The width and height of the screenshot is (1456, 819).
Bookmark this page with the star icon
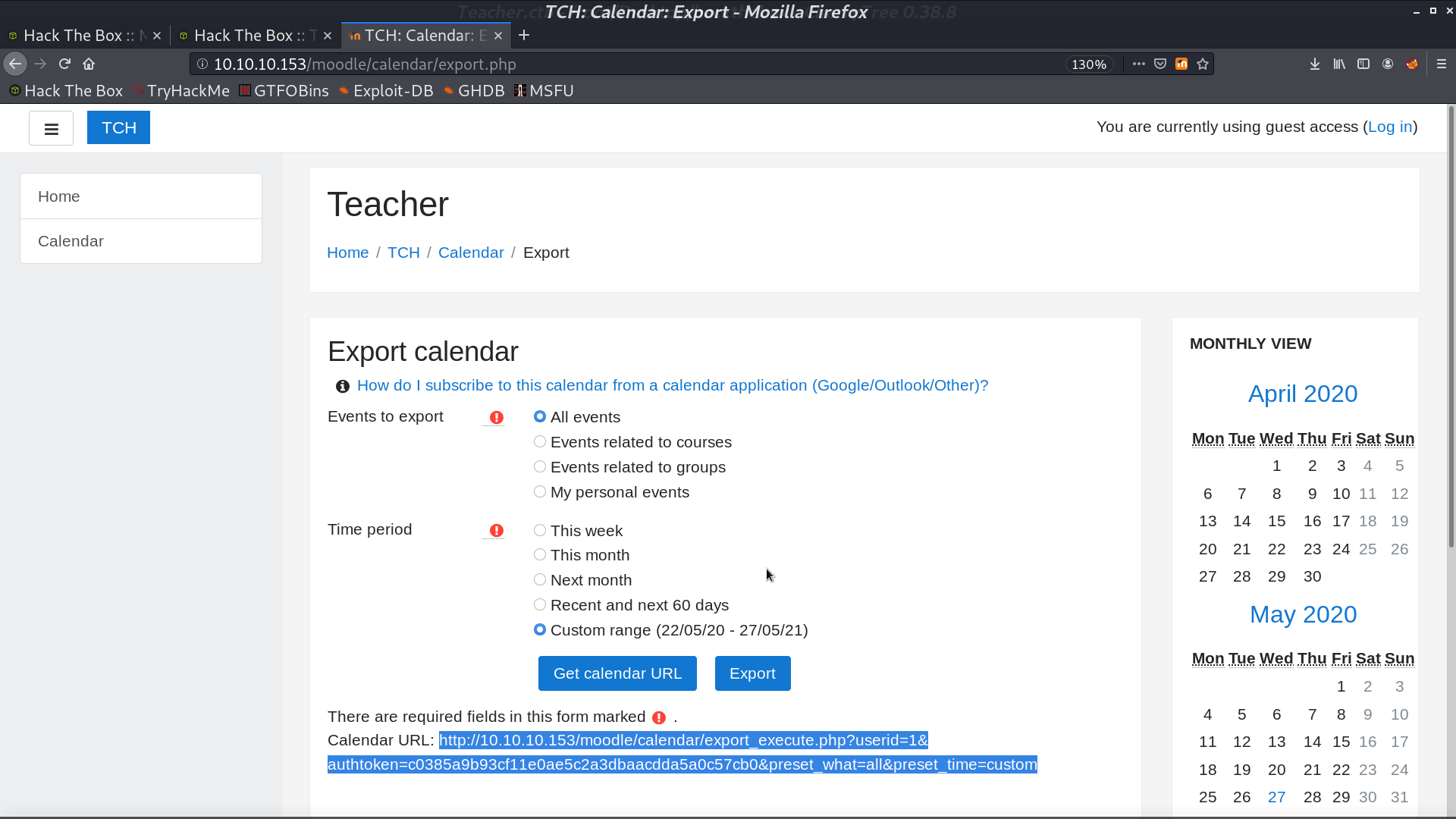click(x=1203, y=64)
